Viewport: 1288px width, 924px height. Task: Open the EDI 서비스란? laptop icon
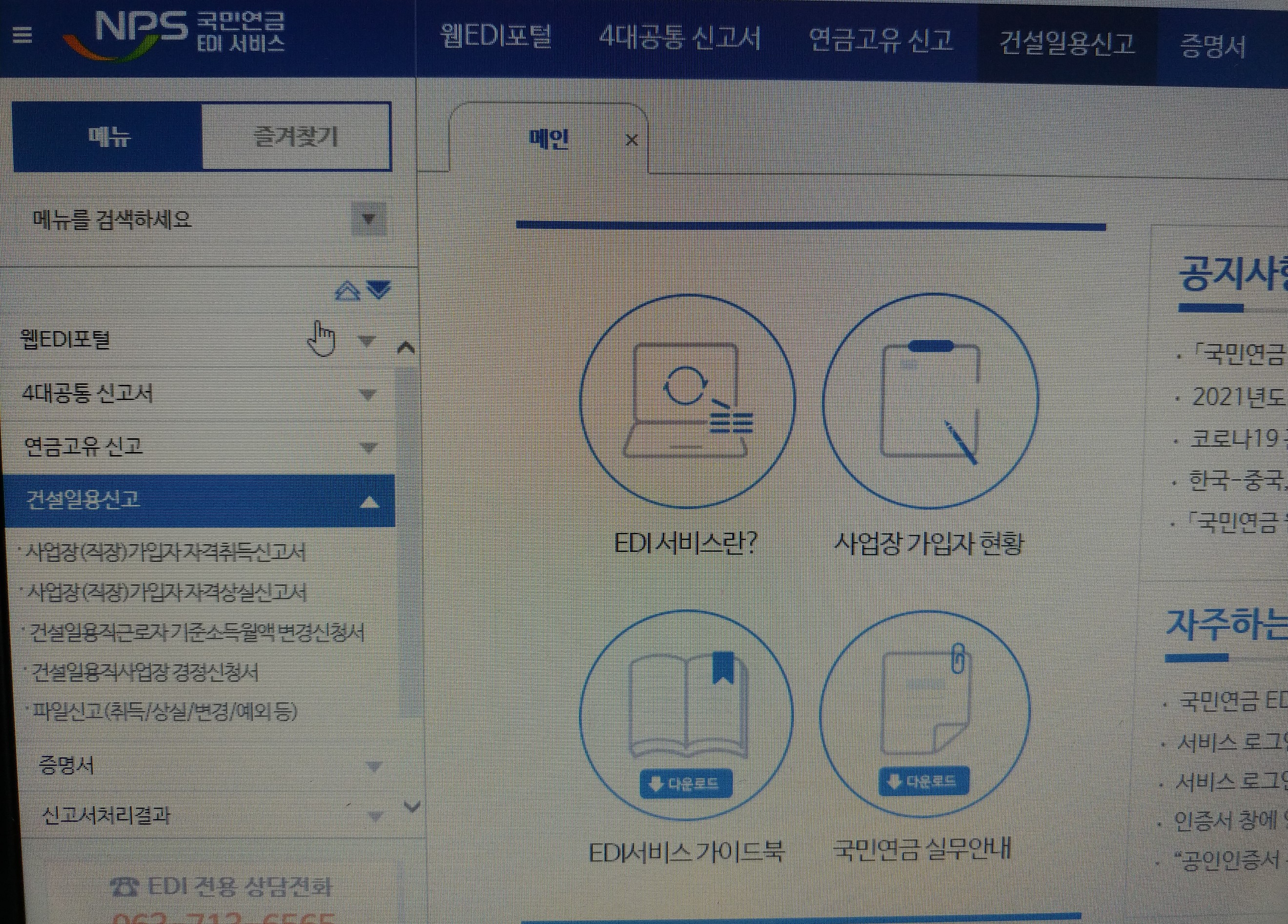[687, 400]
